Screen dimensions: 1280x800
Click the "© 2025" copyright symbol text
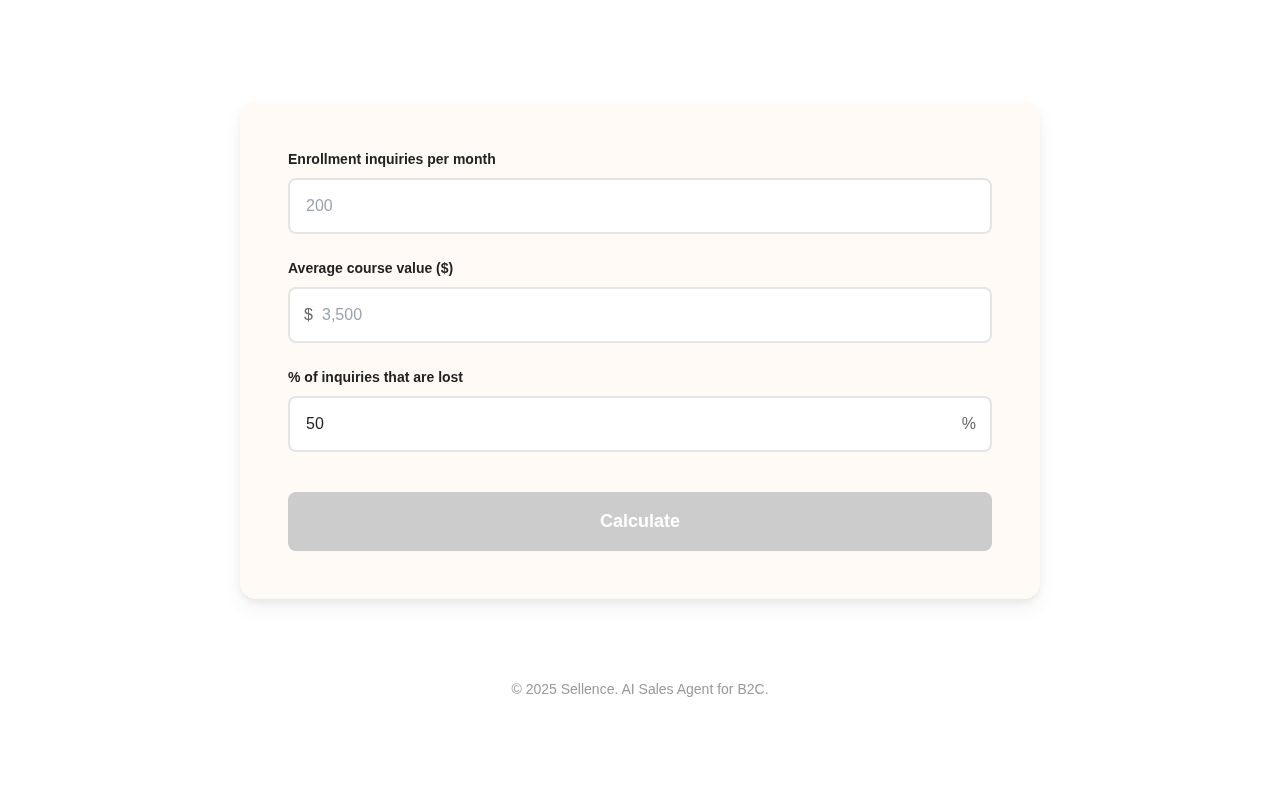pos(534,689)
